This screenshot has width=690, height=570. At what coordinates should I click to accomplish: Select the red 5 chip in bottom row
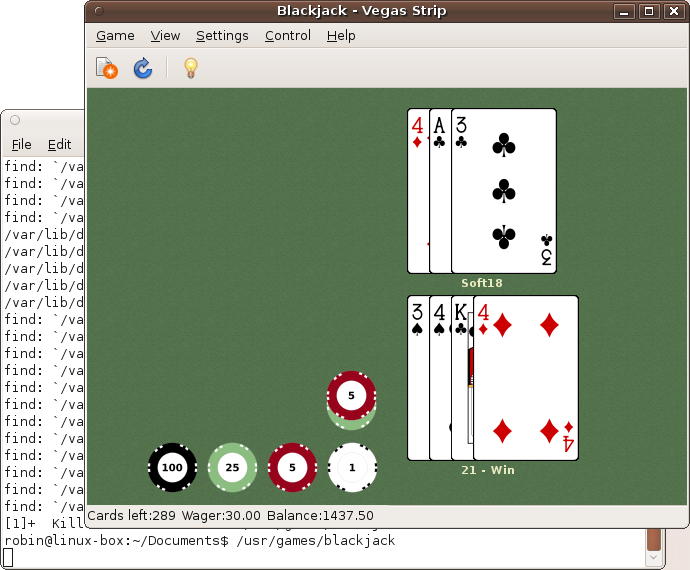pyautogui.click(x=292, y=467)
